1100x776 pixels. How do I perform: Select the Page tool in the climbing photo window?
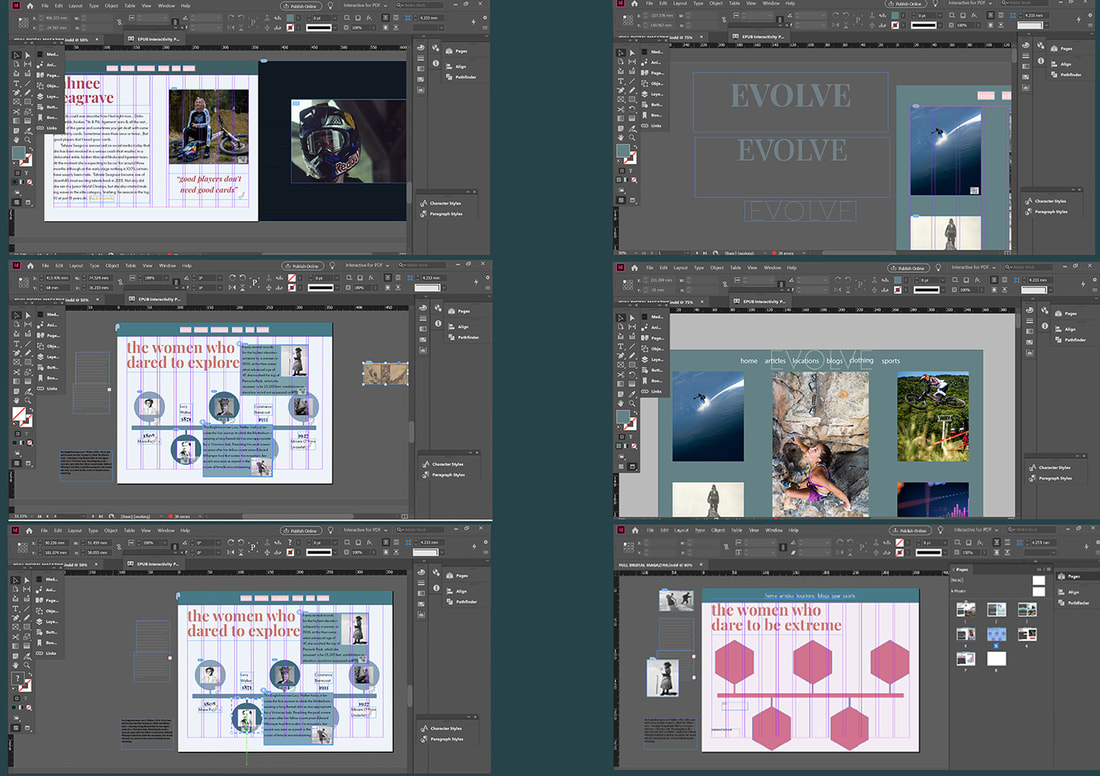(x=621, y=327)
